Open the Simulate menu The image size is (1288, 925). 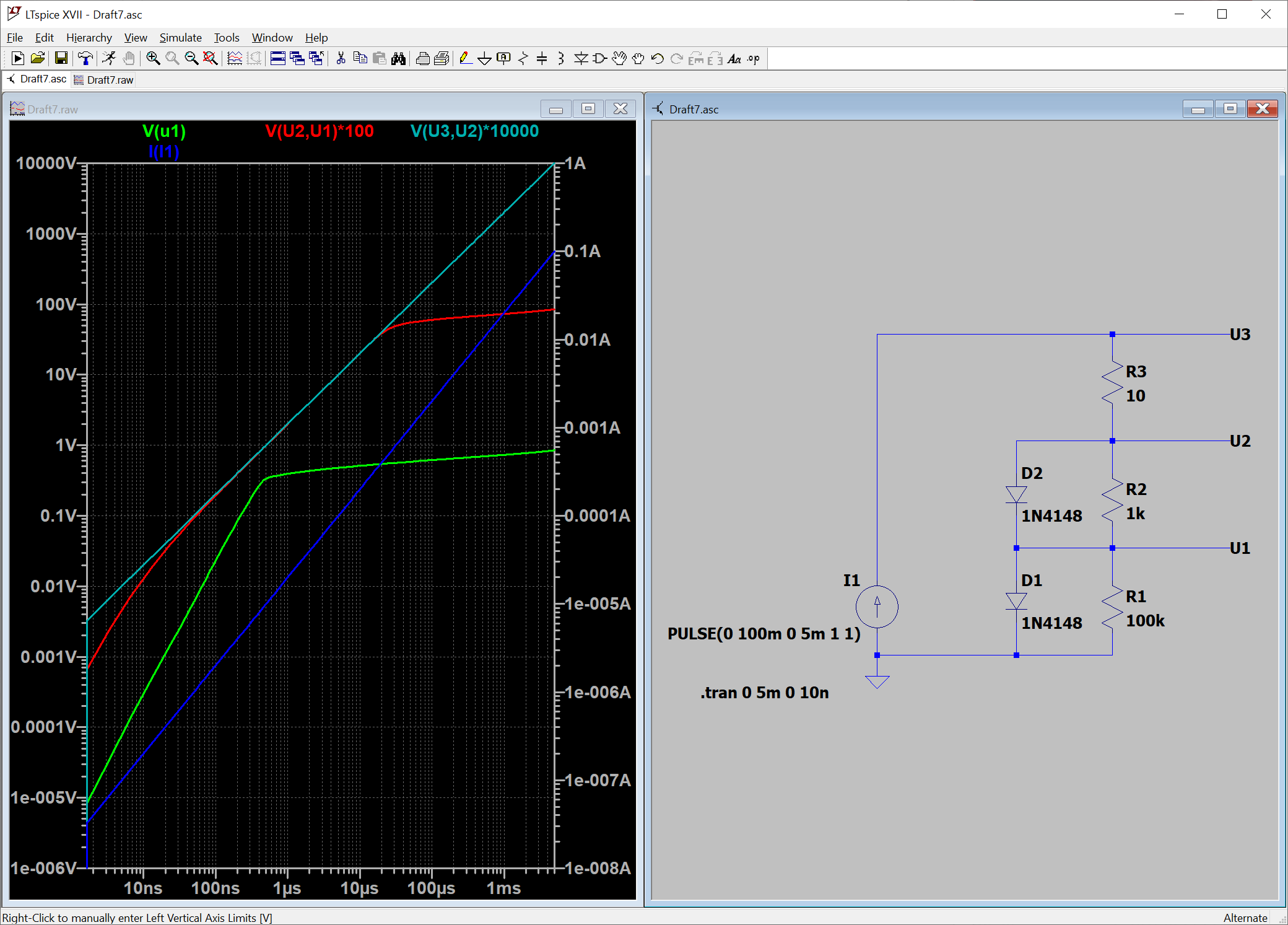pos(180,38)
